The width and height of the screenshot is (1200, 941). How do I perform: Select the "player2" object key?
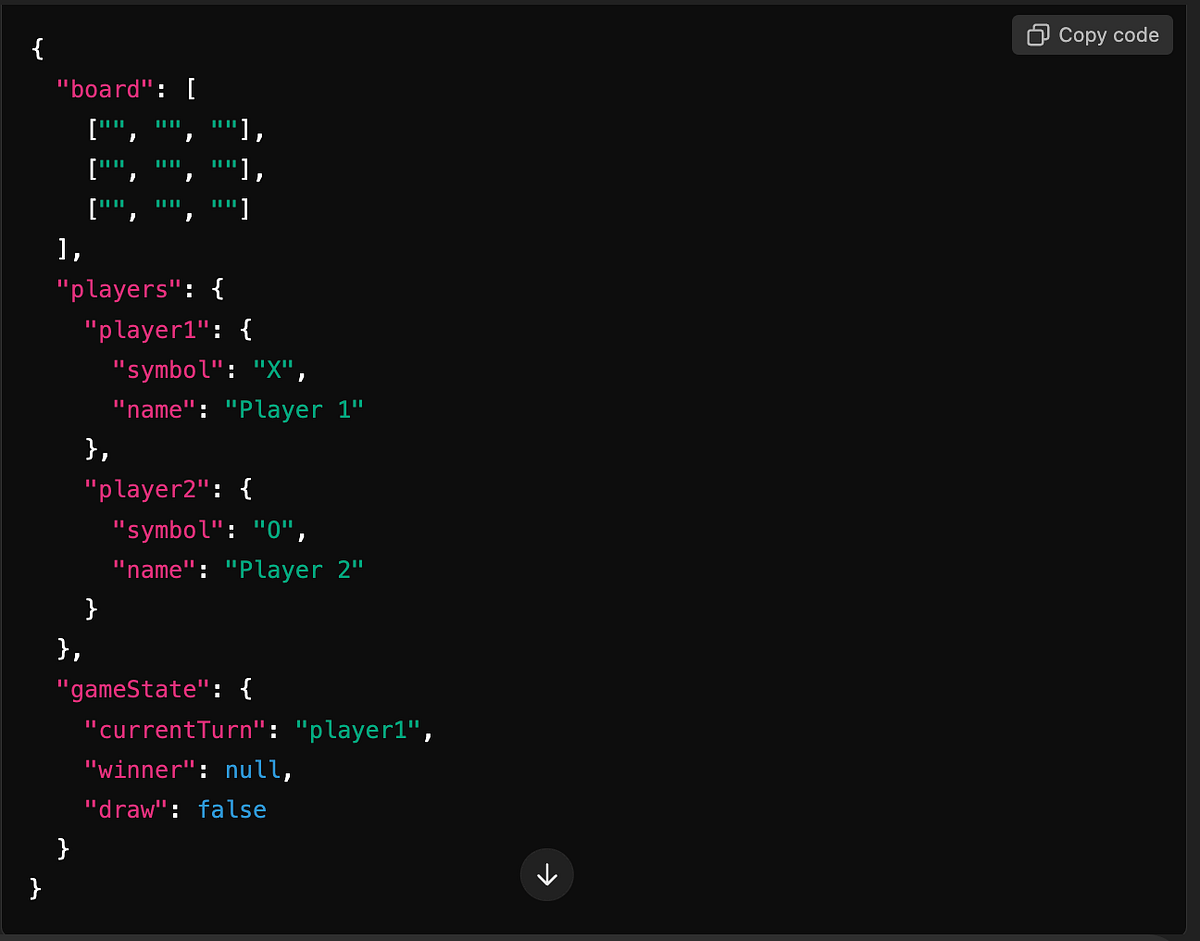click(146, 489)
